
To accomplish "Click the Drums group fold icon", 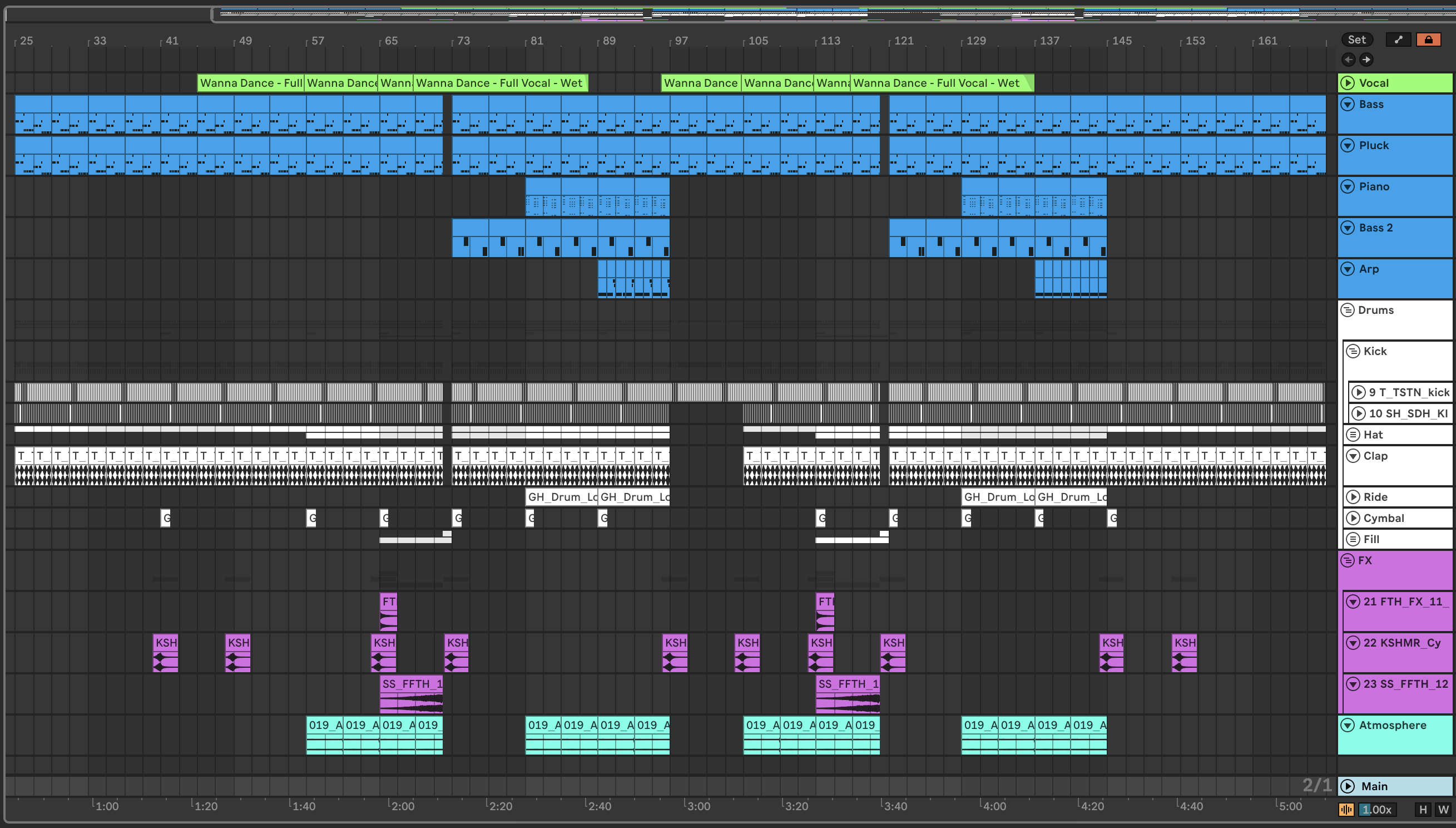I will click(x=1348, y=310).
